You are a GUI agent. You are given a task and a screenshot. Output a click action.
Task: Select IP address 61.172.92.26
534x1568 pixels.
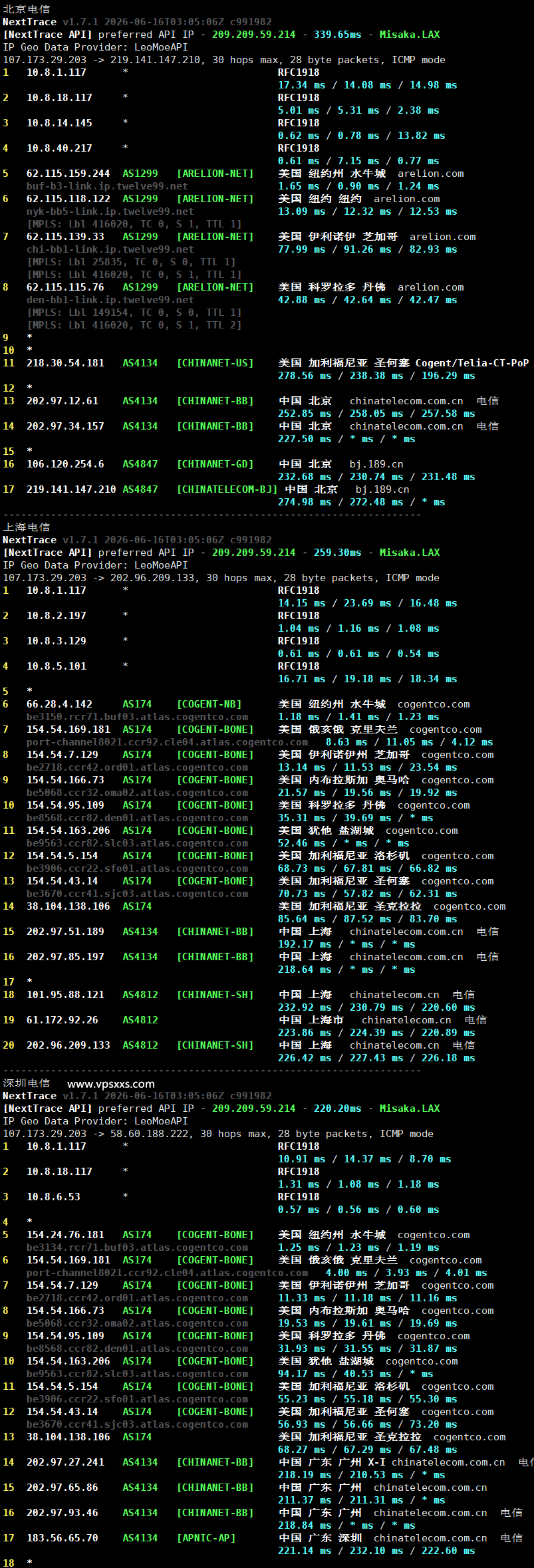63,1019
